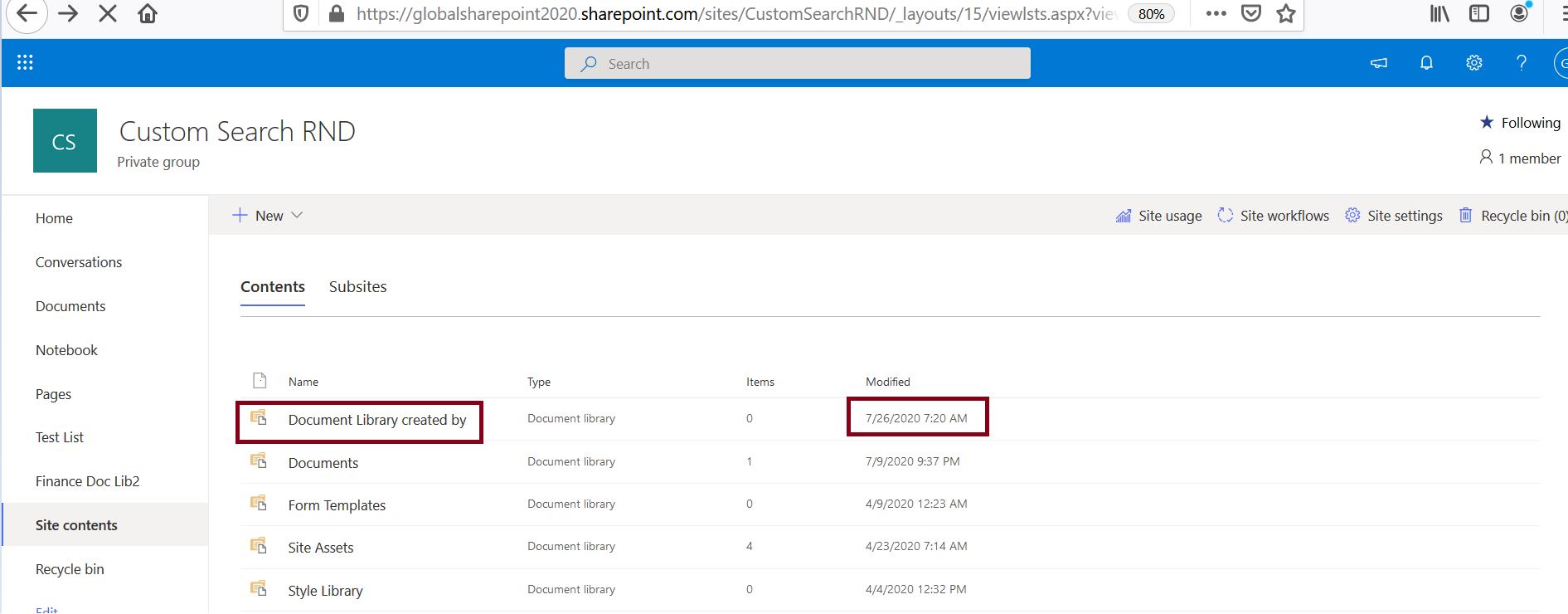Open the Style Library

[x=325, y=591]
